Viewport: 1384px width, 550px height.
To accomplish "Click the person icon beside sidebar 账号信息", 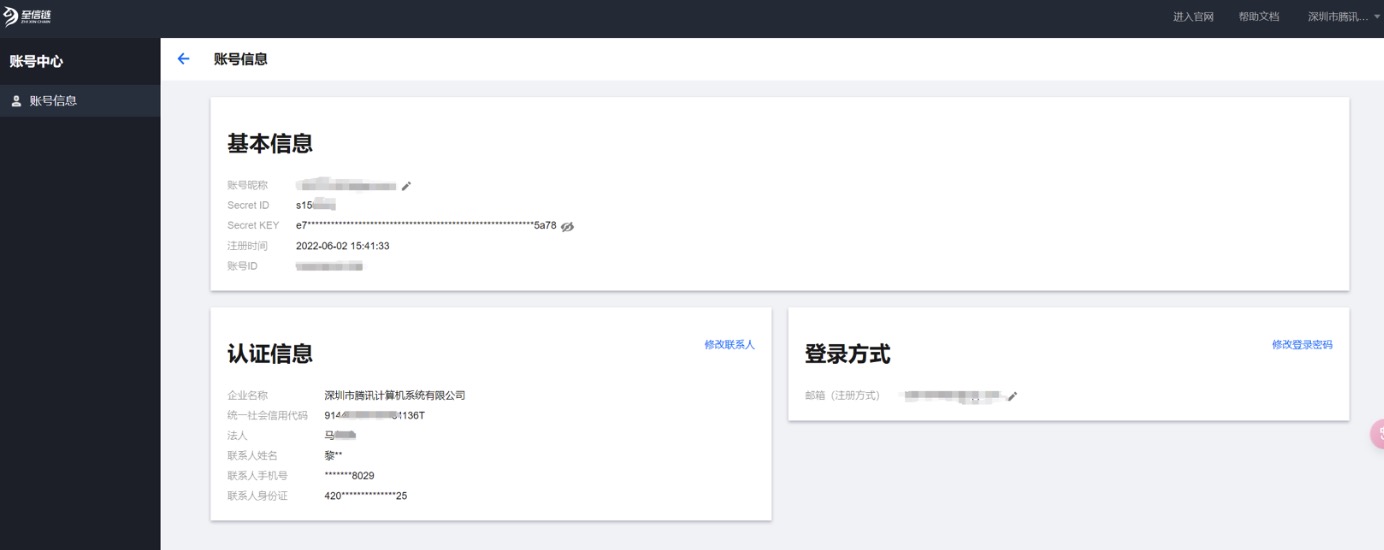I will click(x=16, y=101).
